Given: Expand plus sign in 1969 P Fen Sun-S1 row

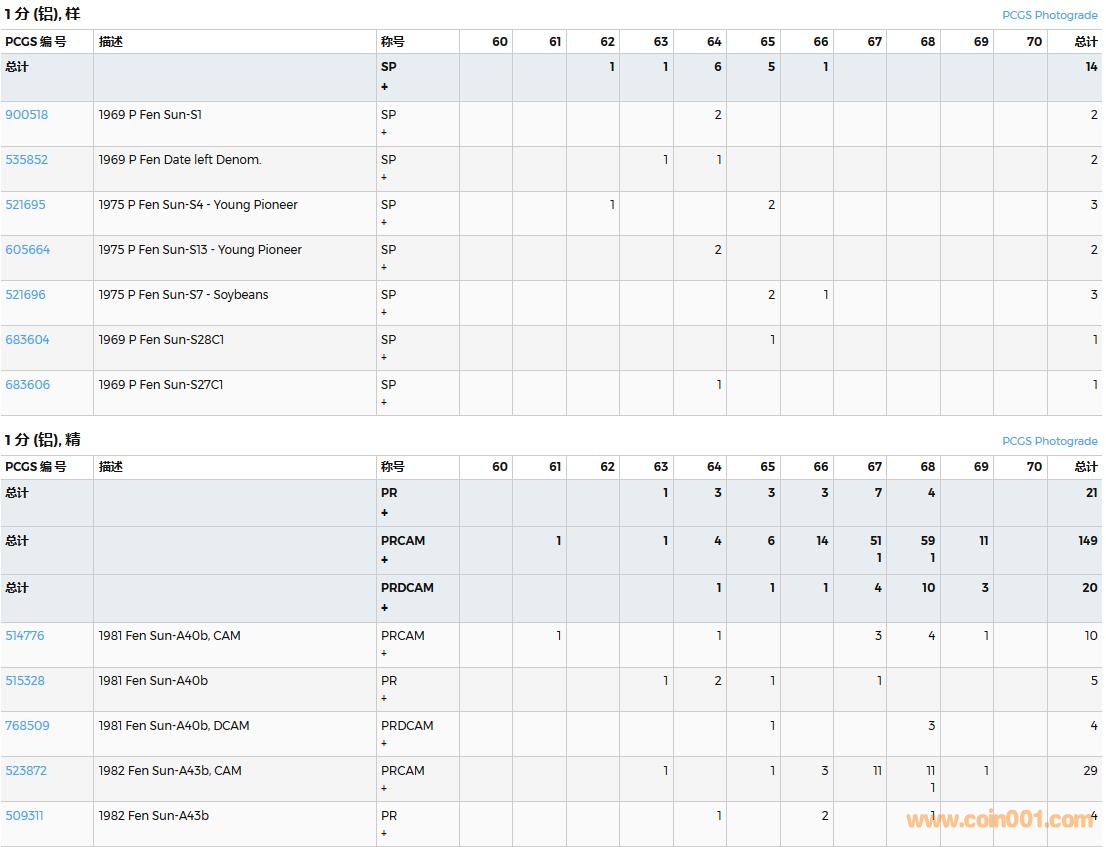Looking at the screenshot, I should 384,132.
